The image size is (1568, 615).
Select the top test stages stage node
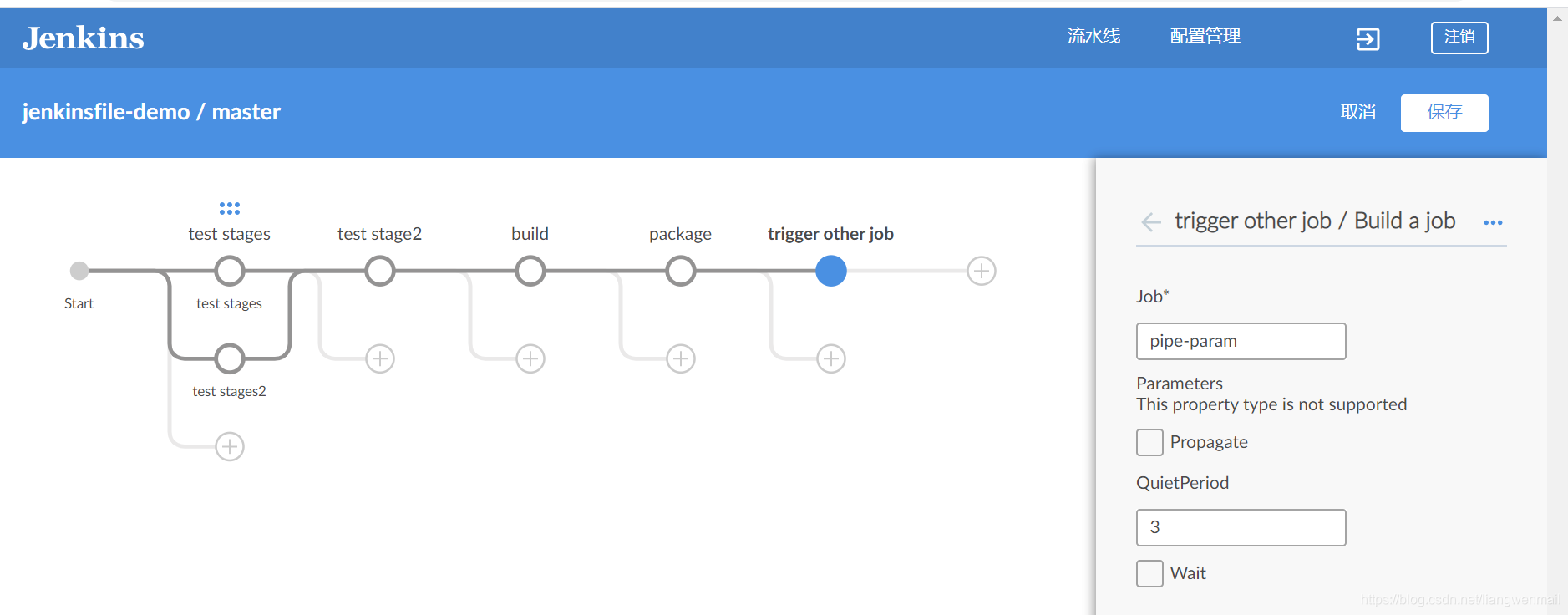coord(230,271)
